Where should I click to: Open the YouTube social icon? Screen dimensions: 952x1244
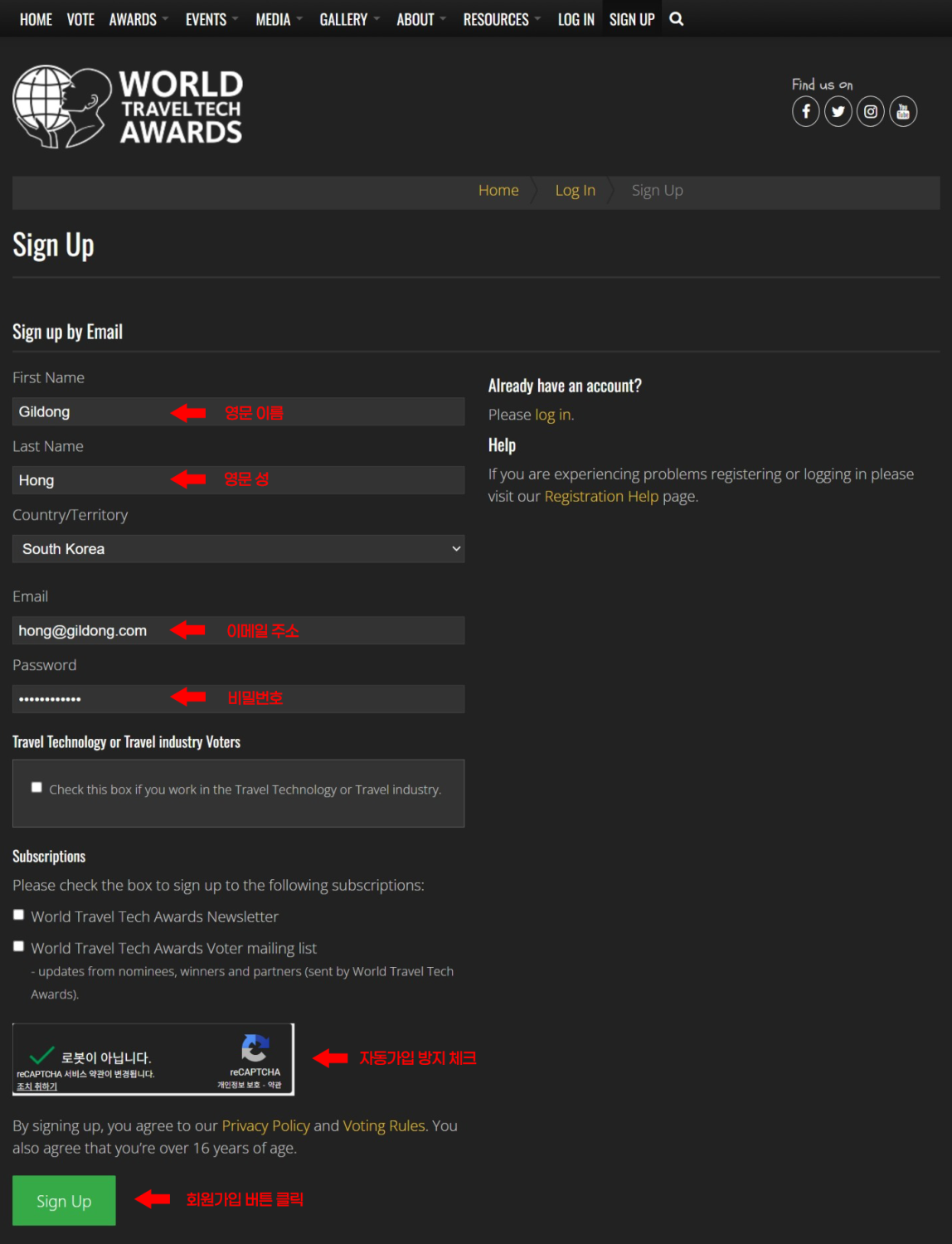[x=903, y=111]
